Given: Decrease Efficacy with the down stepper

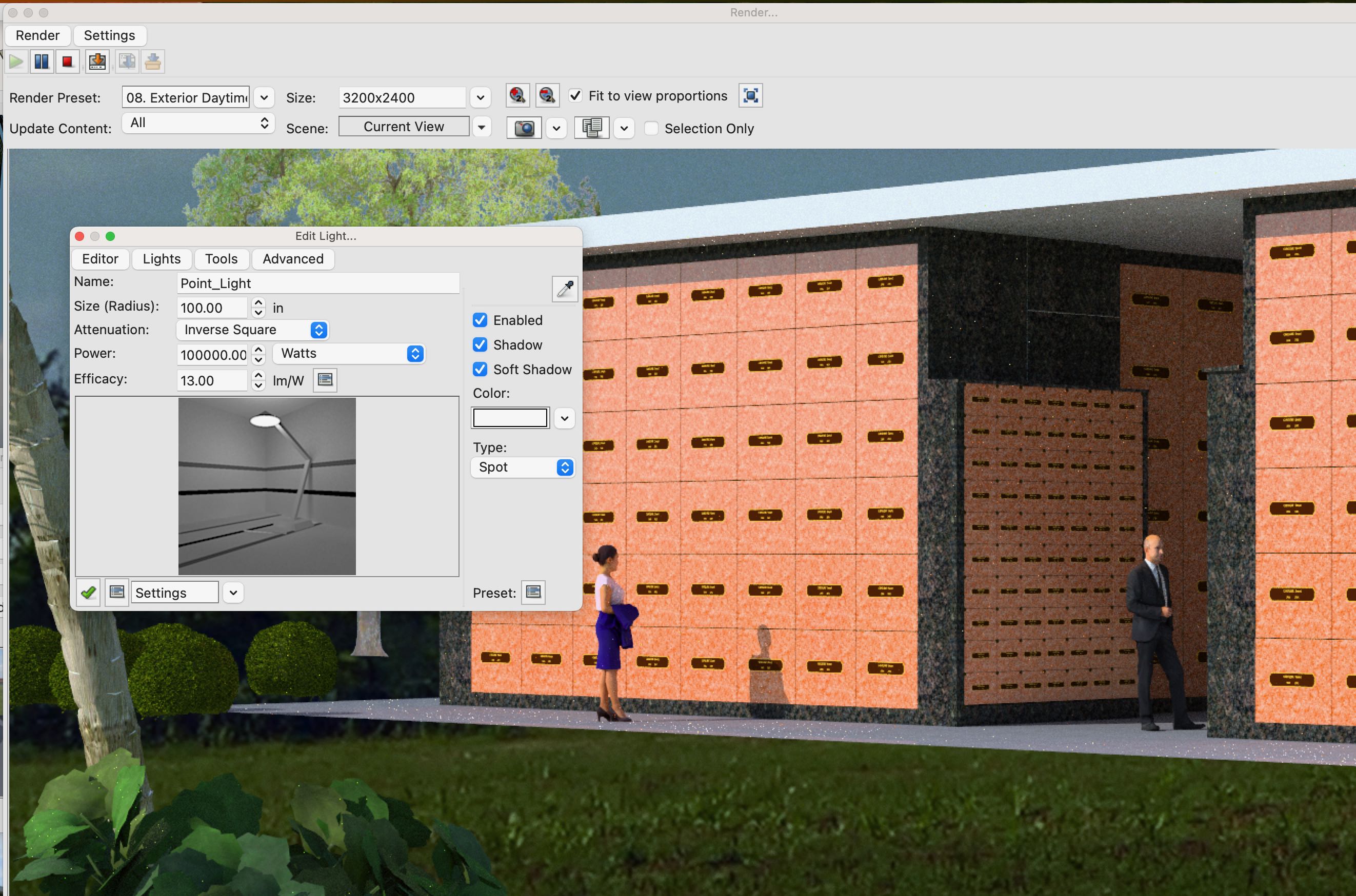Looking at the screenshot, I should [258, 385].
